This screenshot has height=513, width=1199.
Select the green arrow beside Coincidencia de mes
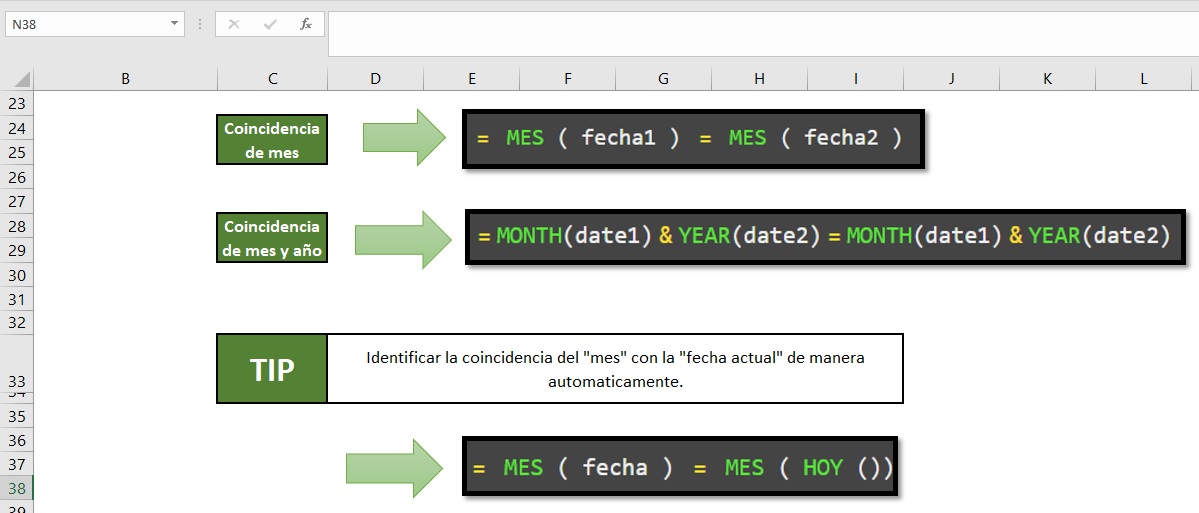tap(403, 138)
